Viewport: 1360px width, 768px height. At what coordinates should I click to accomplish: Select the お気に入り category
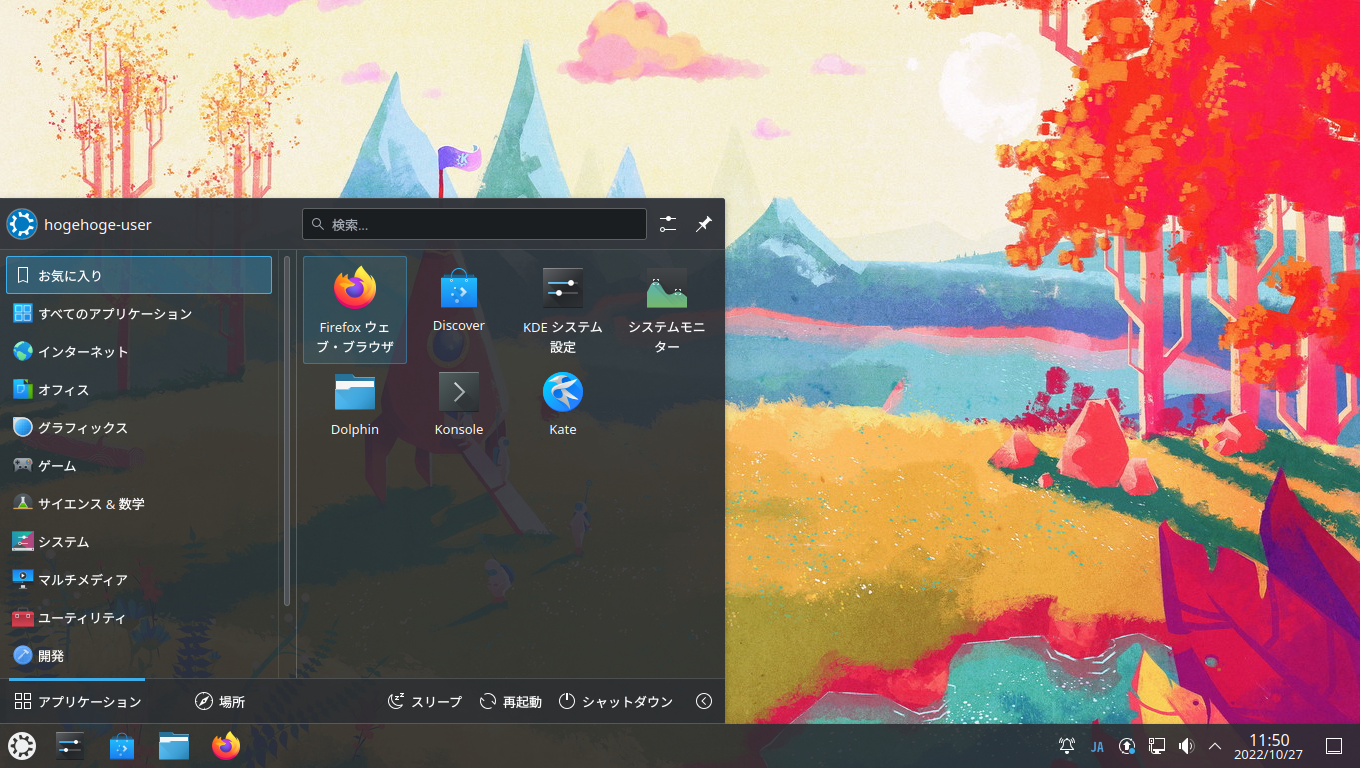point(139,275)
